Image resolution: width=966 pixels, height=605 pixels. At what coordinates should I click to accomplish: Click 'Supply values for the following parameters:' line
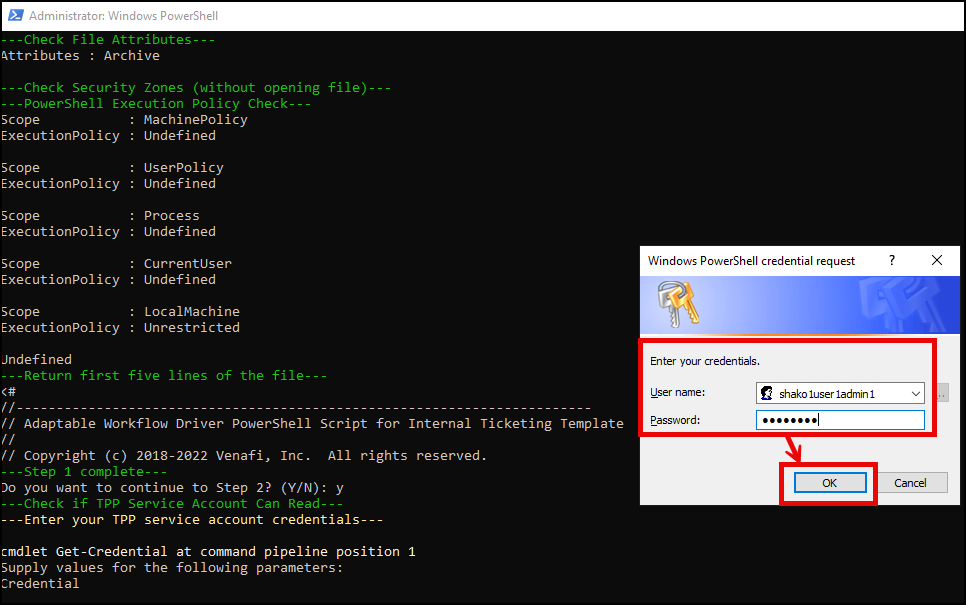click(172, 568)
